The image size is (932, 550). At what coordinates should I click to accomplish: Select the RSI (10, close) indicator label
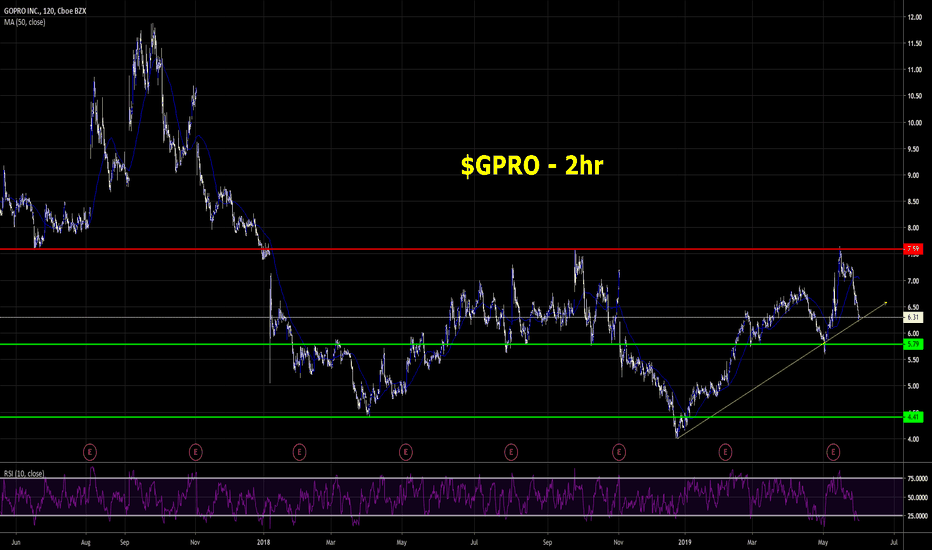tap(24, 474)
